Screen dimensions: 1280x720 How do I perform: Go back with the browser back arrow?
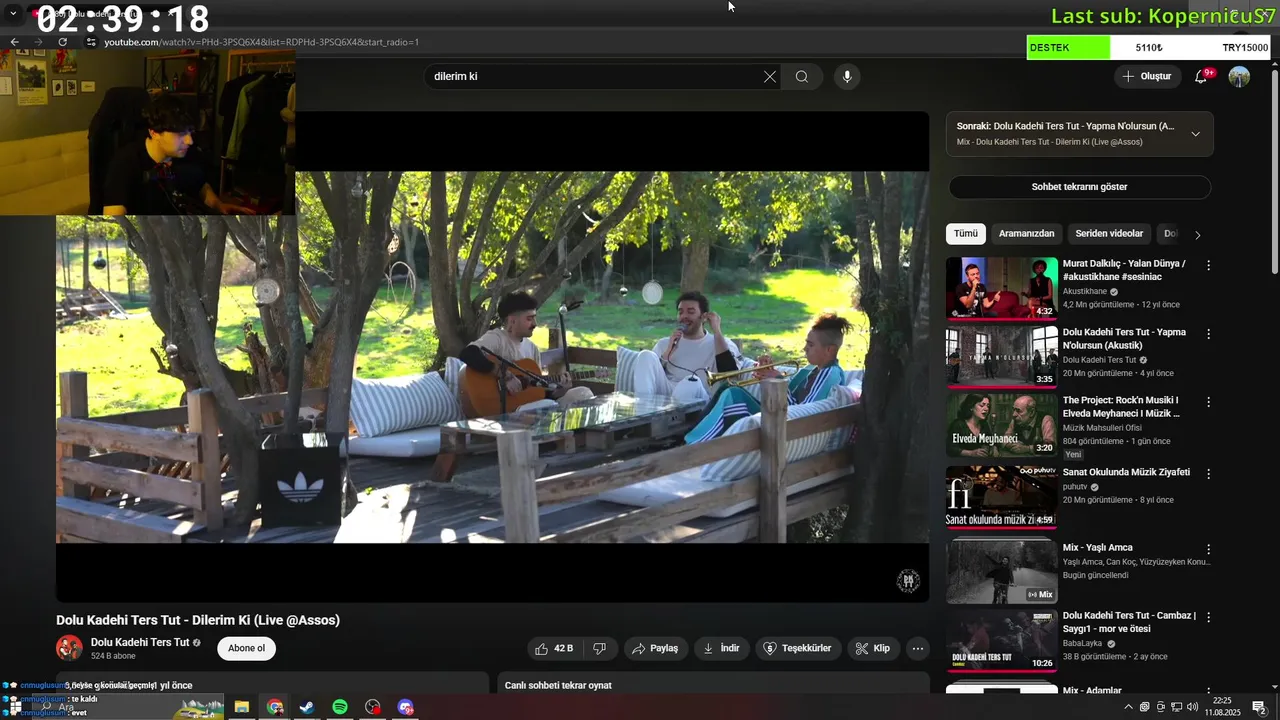pos(14,42)
